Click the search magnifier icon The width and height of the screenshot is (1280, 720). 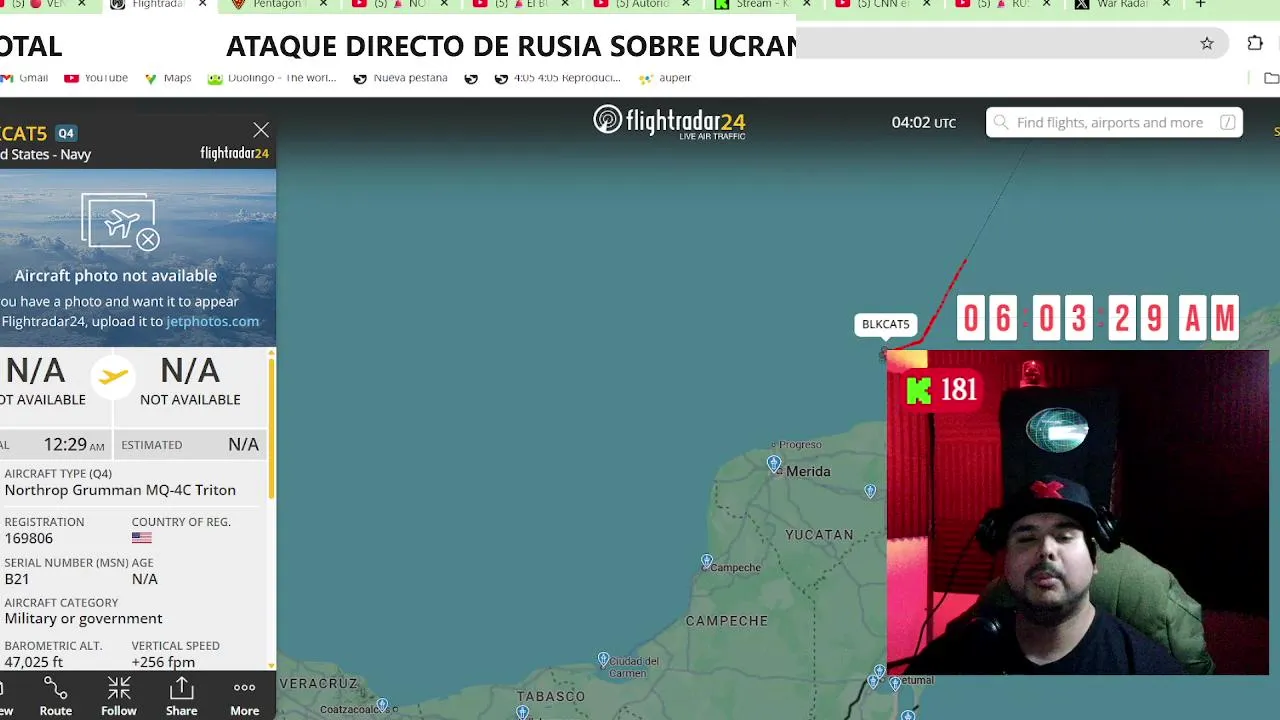coord(1001,123)
